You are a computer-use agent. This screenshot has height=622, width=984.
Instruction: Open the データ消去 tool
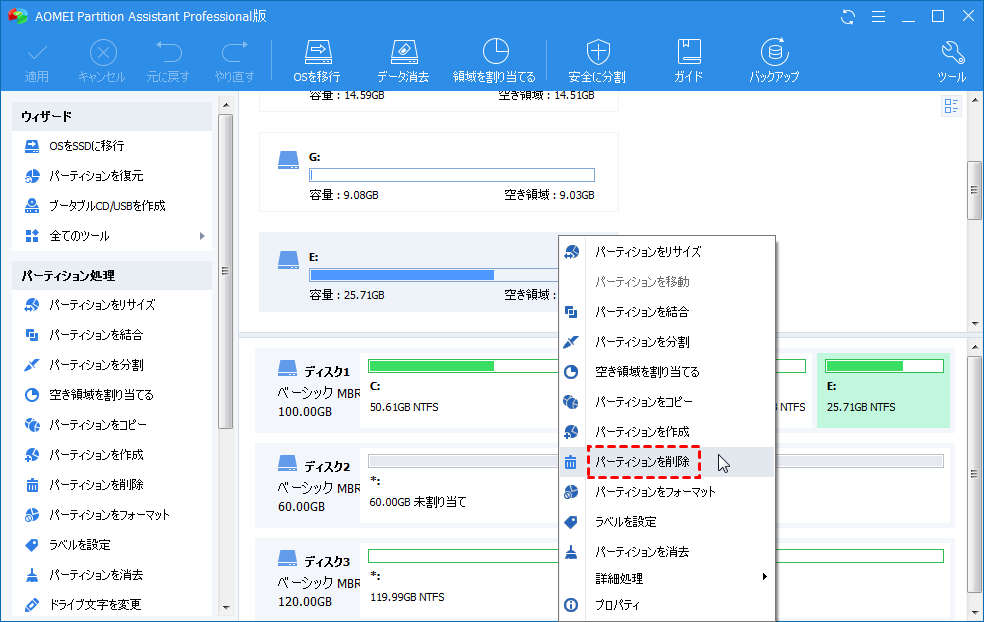(x=403, y=61)
